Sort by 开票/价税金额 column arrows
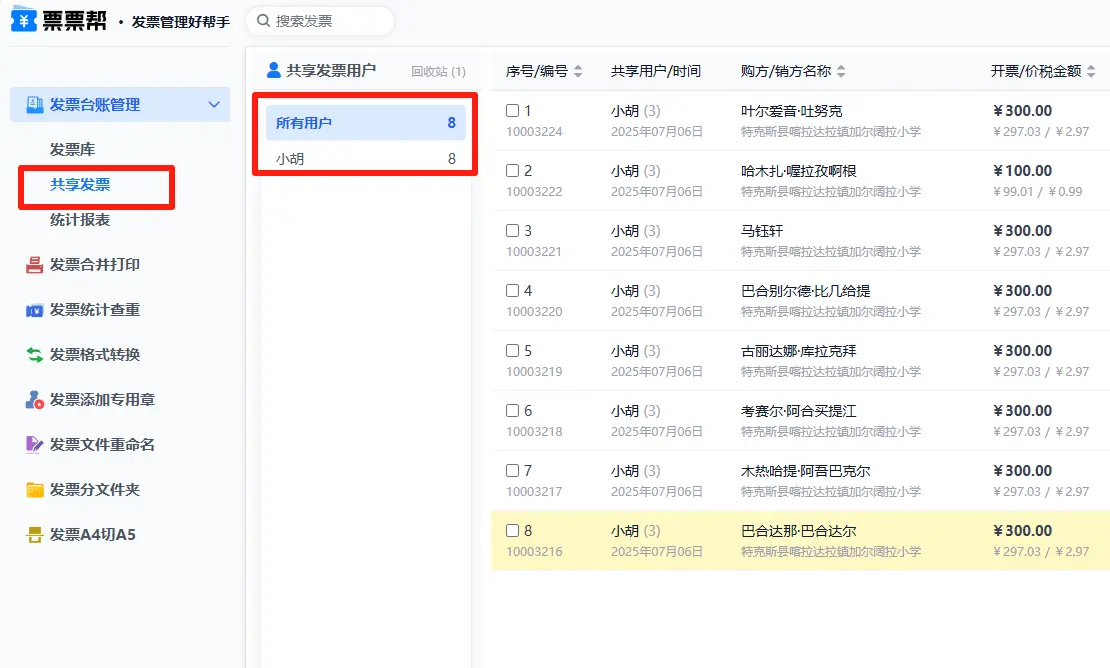 (x=1091, y=71)
